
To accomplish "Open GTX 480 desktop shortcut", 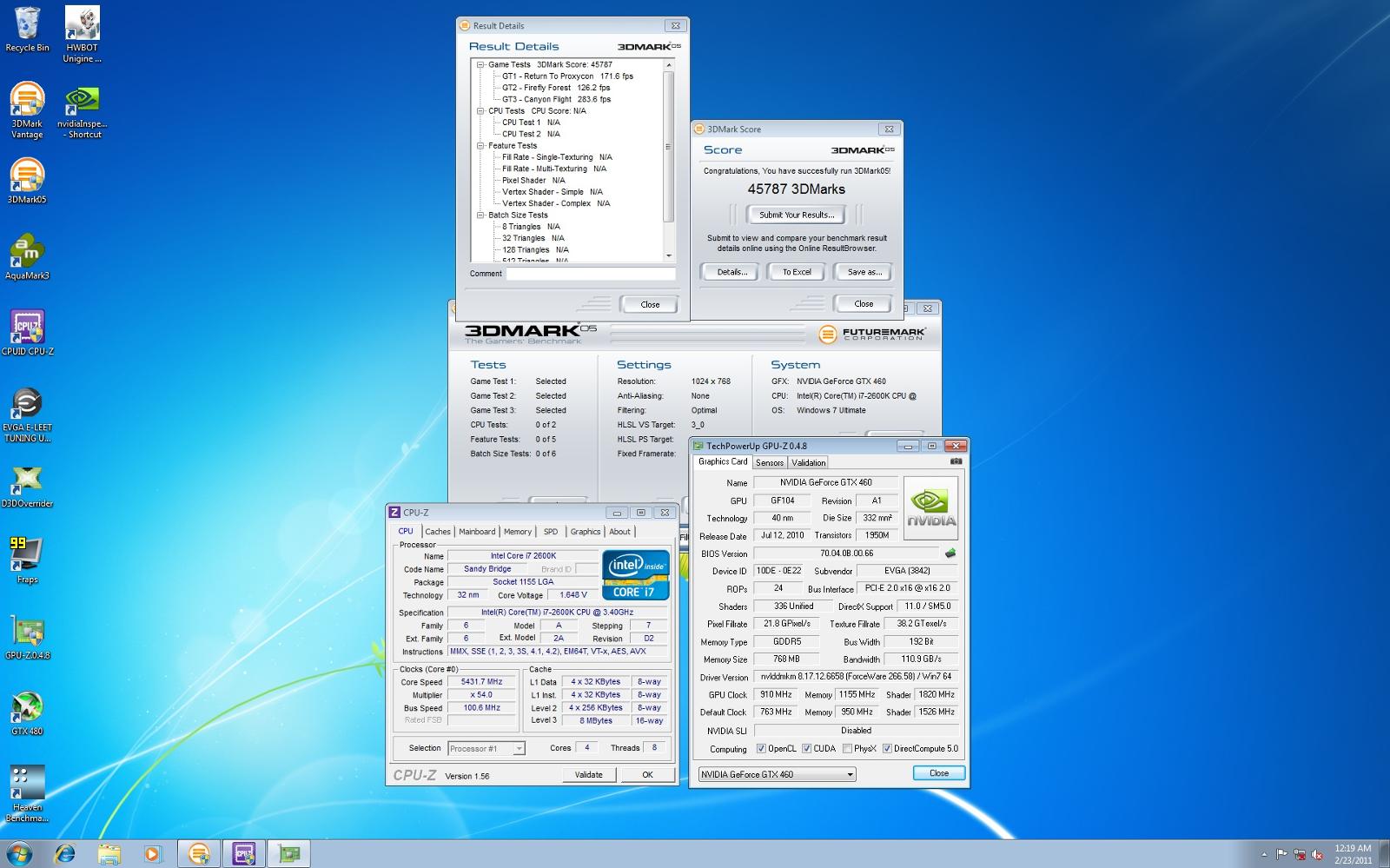I will pyautogui.click(x=27, y=712).
